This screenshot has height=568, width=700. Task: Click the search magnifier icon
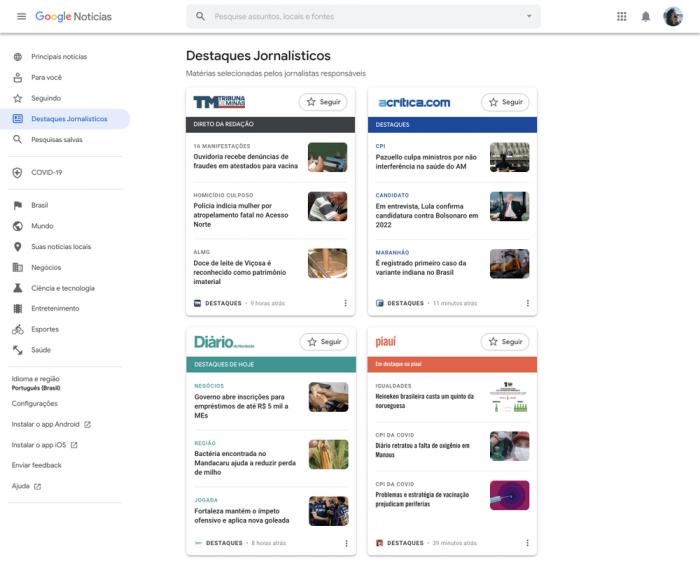(x=201, y=17)
